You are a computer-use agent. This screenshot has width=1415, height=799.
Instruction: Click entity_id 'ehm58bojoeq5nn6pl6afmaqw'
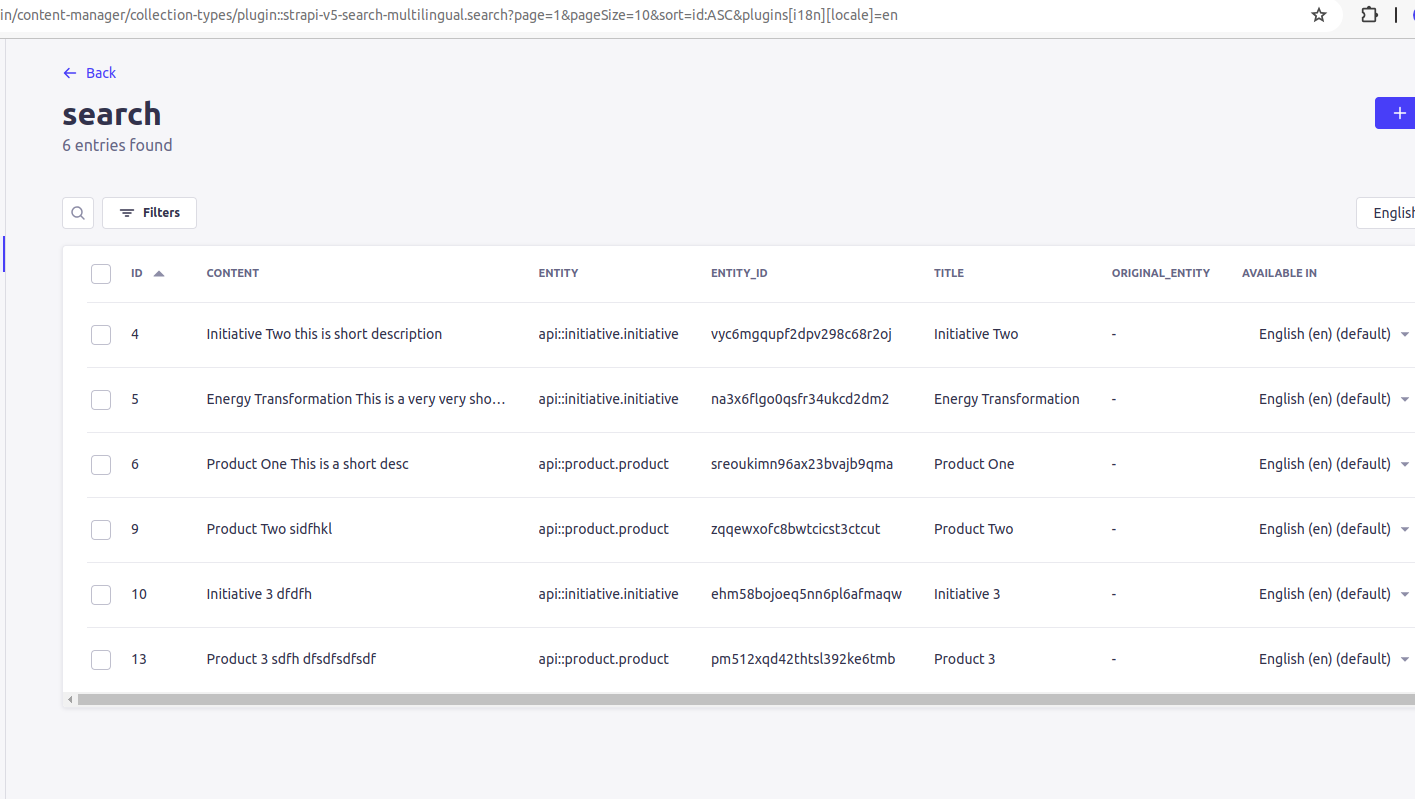tap(807, 594)
